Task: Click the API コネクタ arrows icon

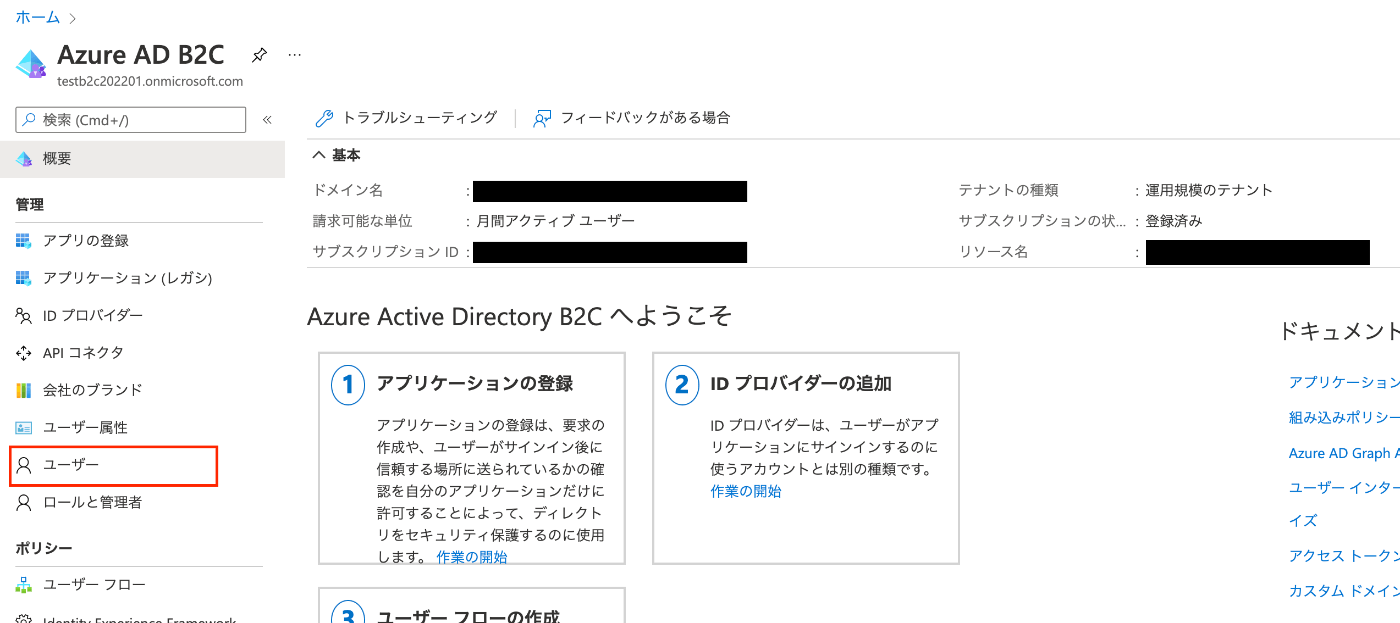Action: [x=24, y=353]
